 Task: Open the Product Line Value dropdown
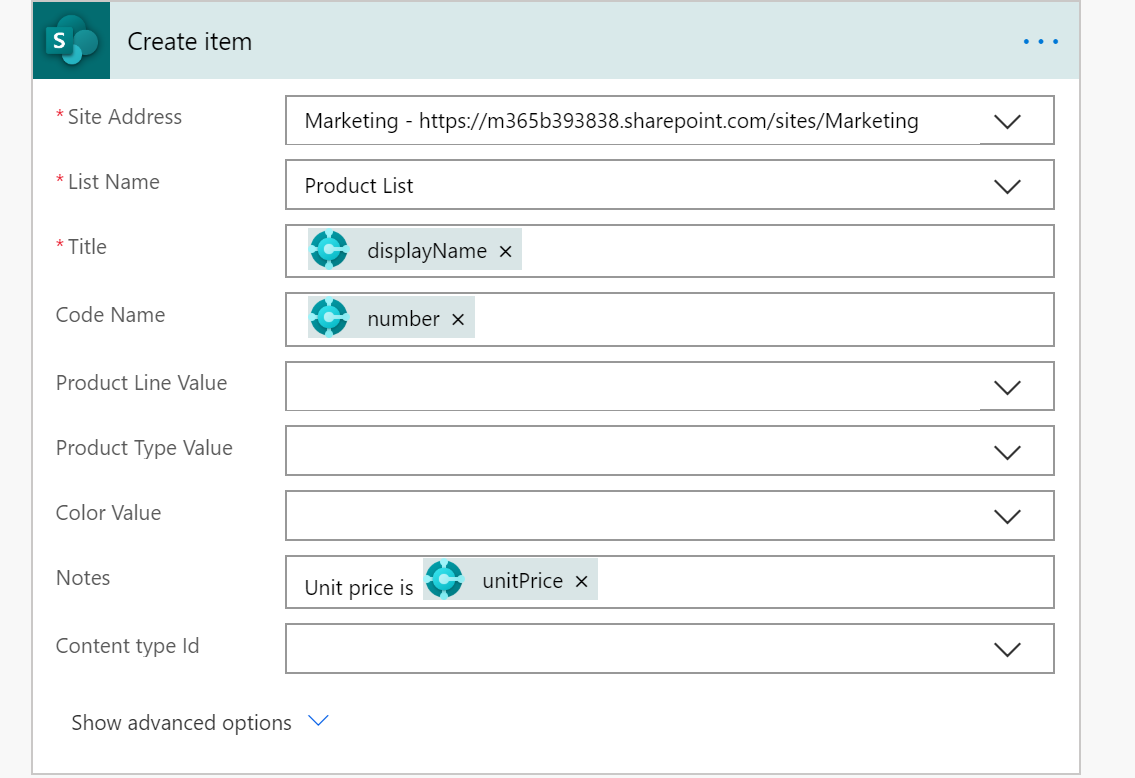point(1007,387)
